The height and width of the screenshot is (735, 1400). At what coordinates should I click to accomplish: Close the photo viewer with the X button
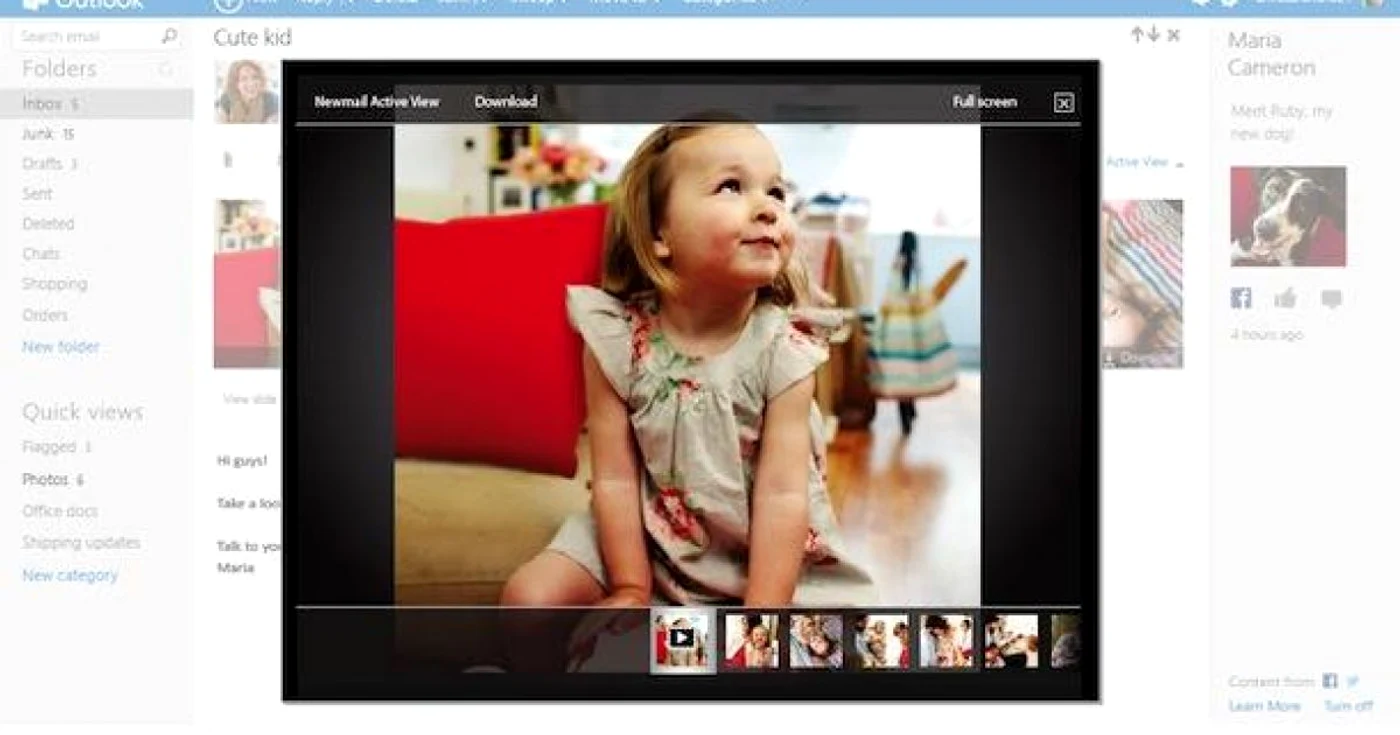[1064, 102]
